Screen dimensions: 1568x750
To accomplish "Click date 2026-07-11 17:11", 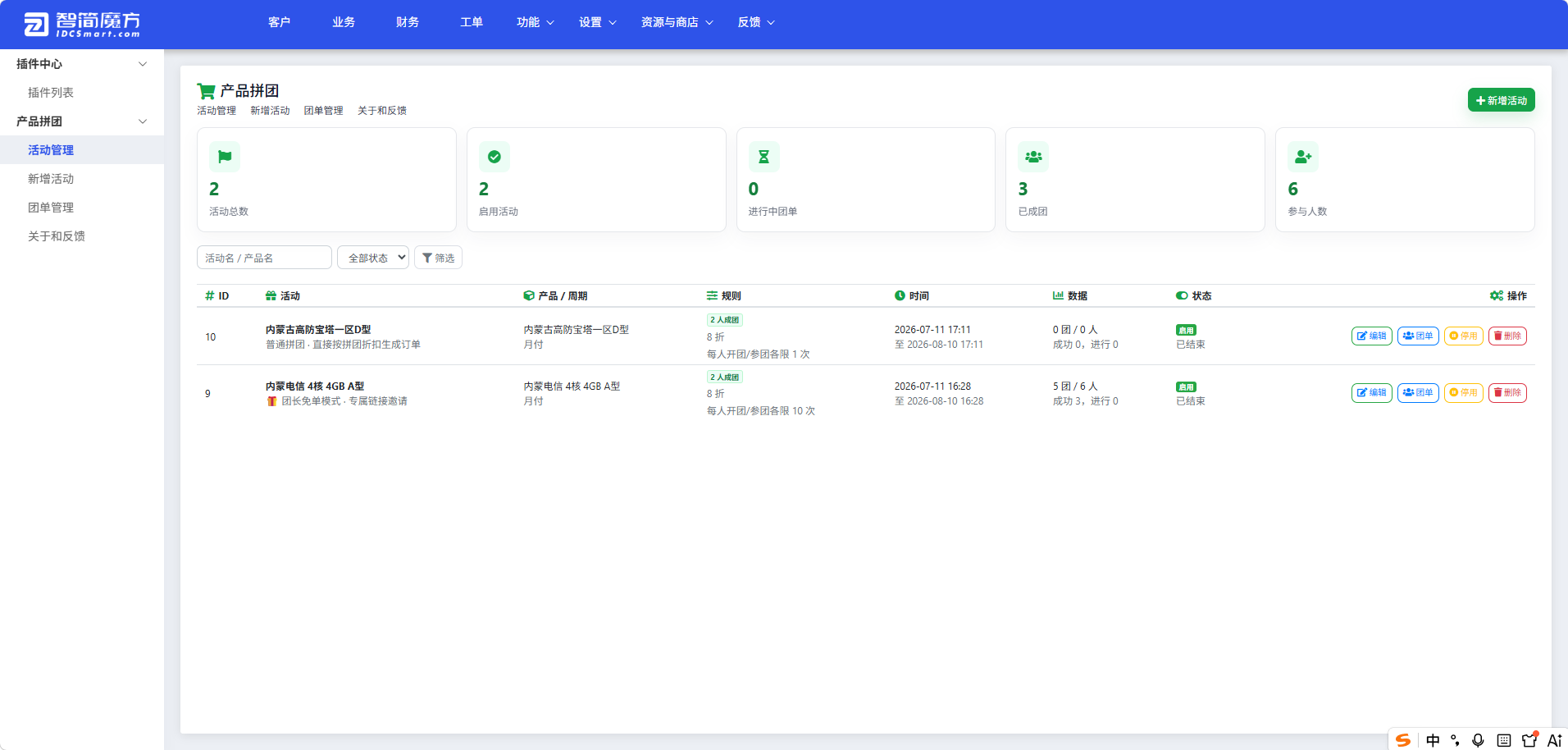I will pos(932,330).
